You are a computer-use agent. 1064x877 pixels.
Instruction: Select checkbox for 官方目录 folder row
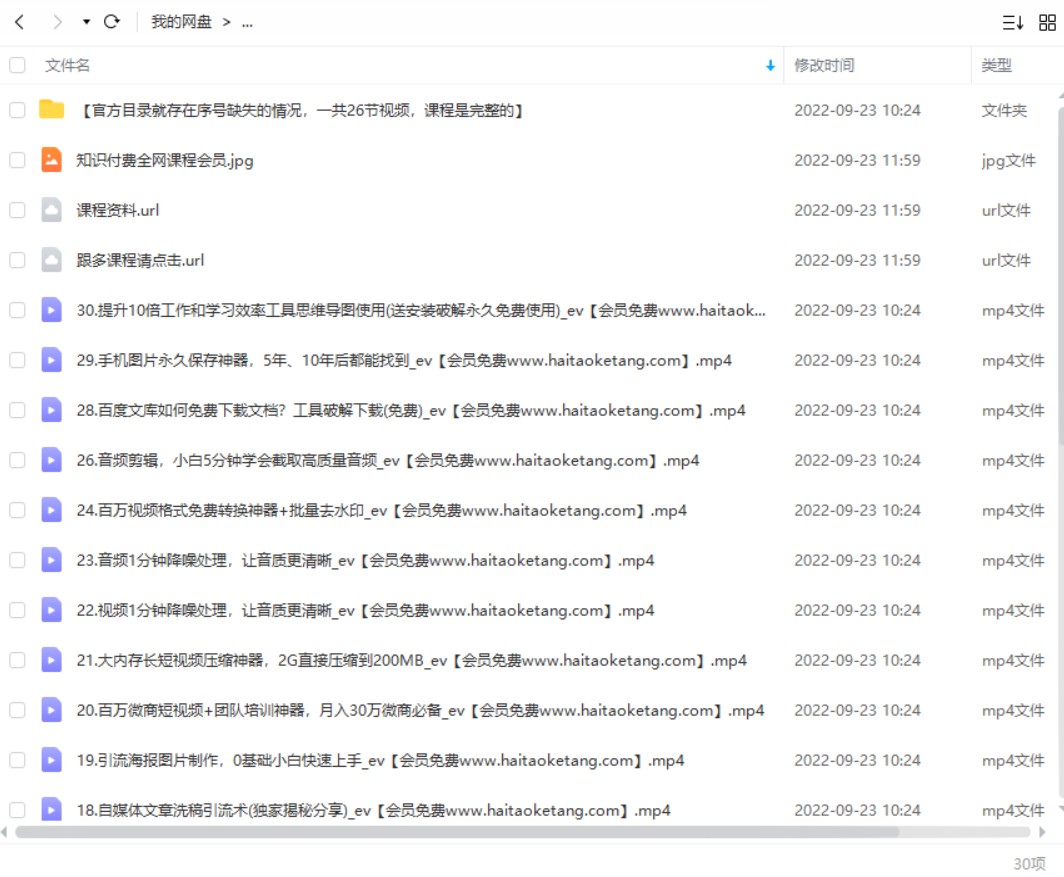[17, 110]
